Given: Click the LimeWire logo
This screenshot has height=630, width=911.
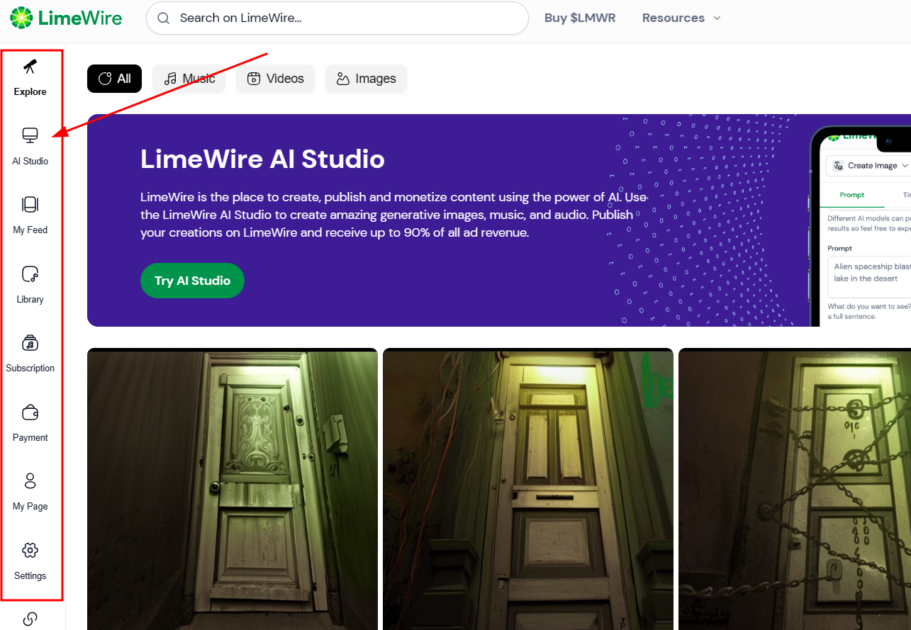Looking at the screenshot, I should coord(65,17).
